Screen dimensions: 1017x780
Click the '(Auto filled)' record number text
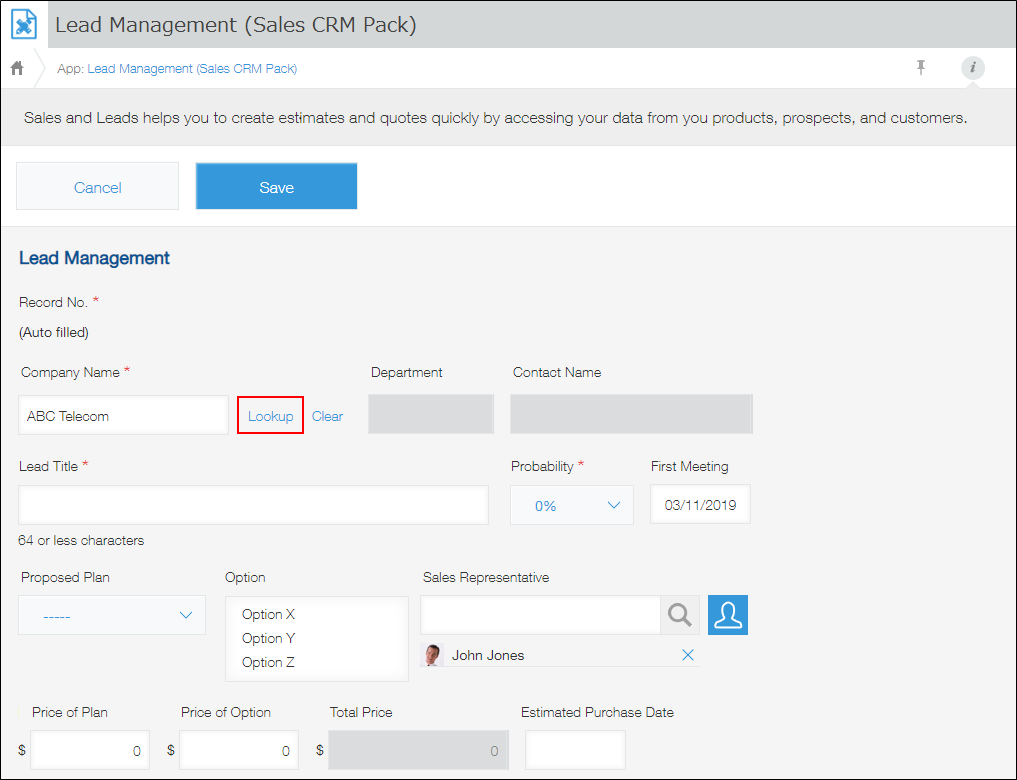coord(54,333)
